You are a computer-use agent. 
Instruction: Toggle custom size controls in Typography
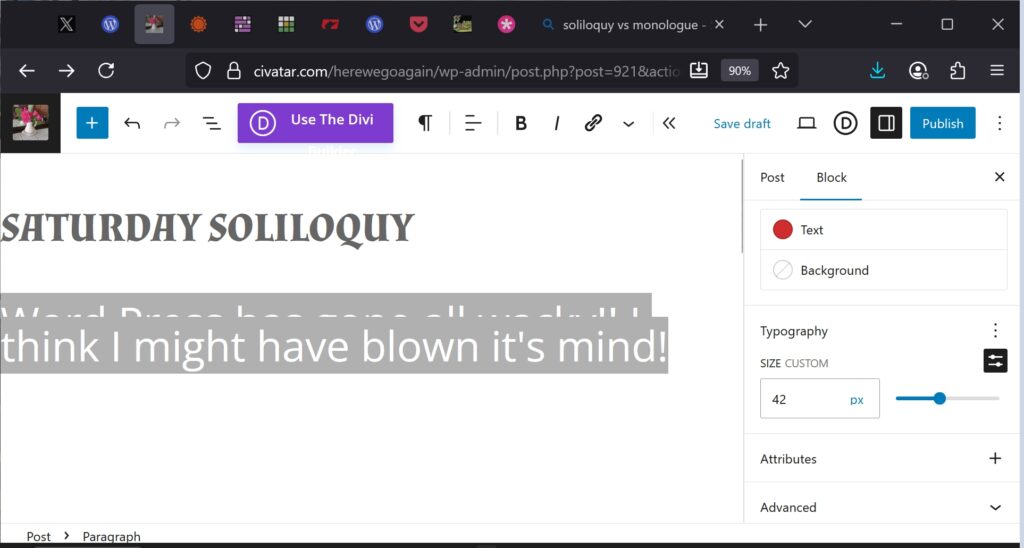pos(995,361)
